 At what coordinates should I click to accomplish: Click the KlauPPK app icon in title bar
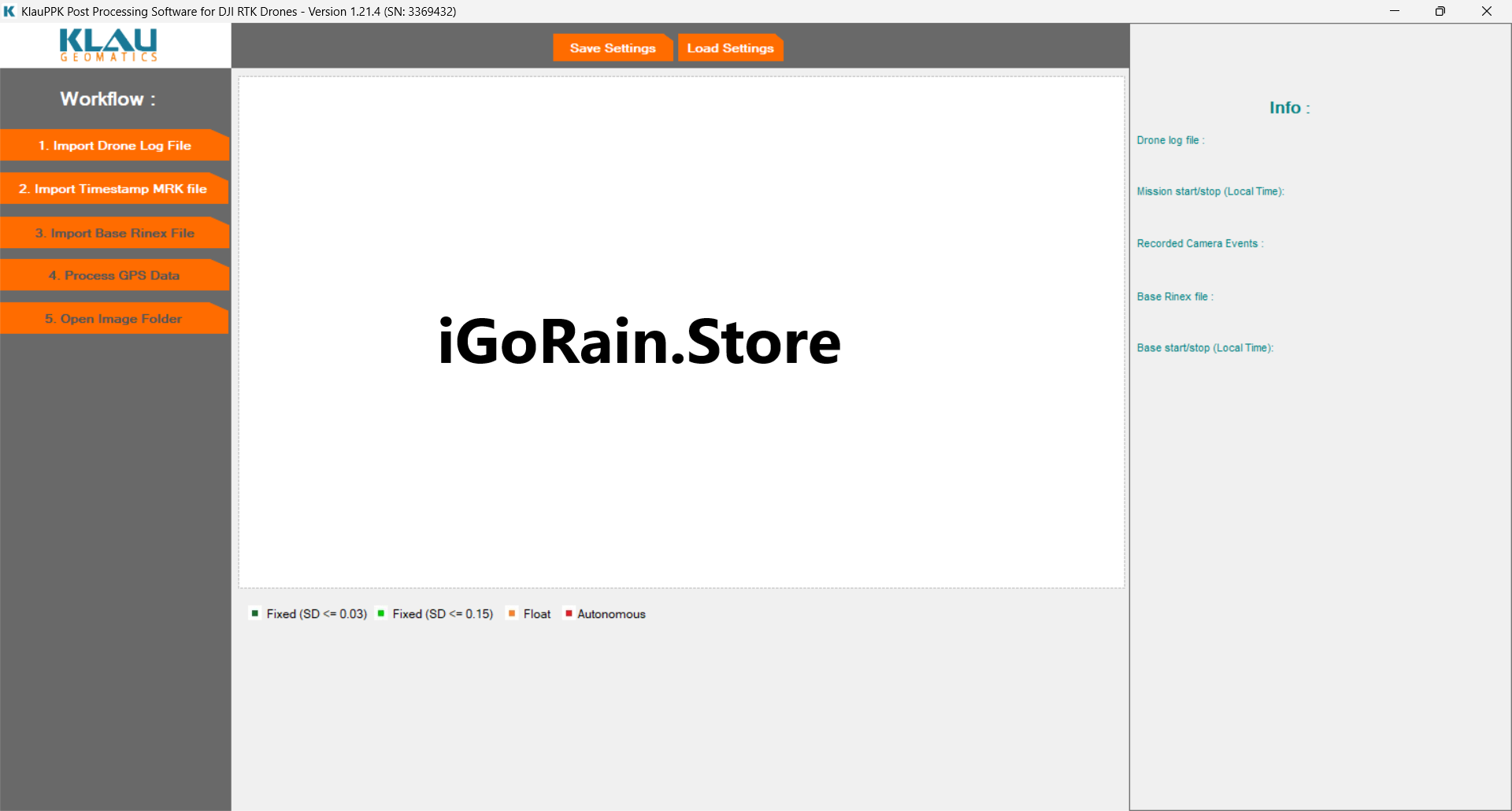tap(9, 11)
